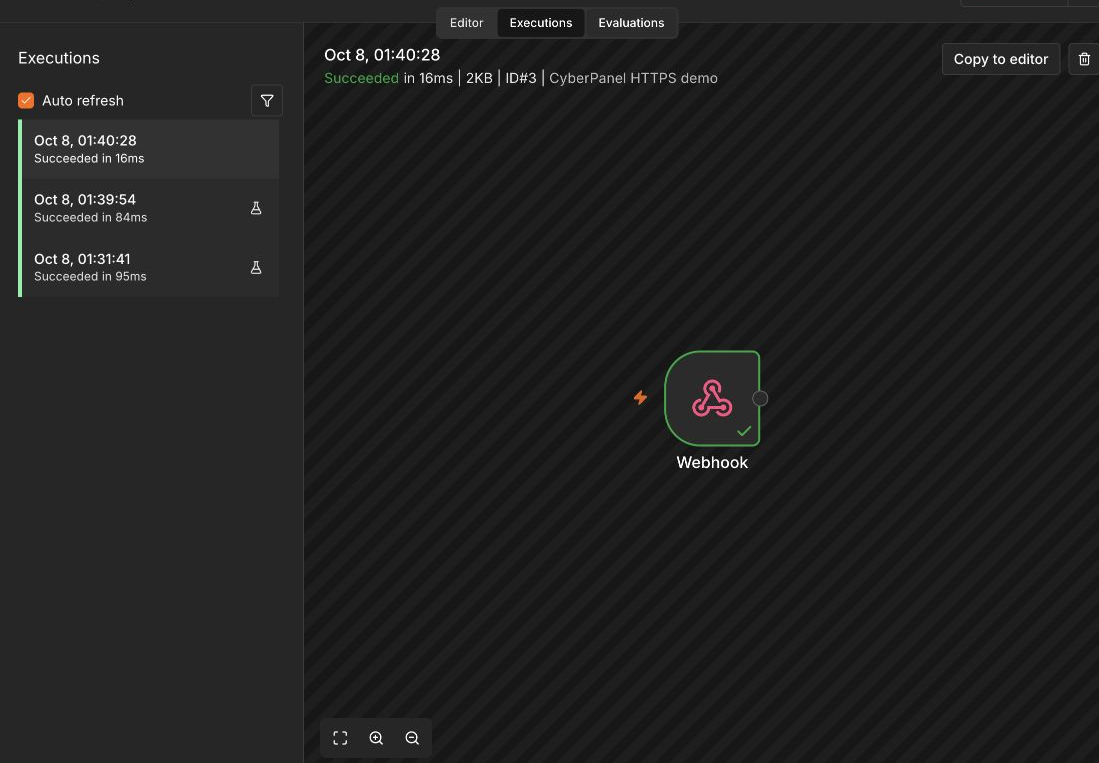Image resolution: width=1099 pixels, height=763 pixels.
Task: Open the Evaluations tab
Action: point(631,23)
